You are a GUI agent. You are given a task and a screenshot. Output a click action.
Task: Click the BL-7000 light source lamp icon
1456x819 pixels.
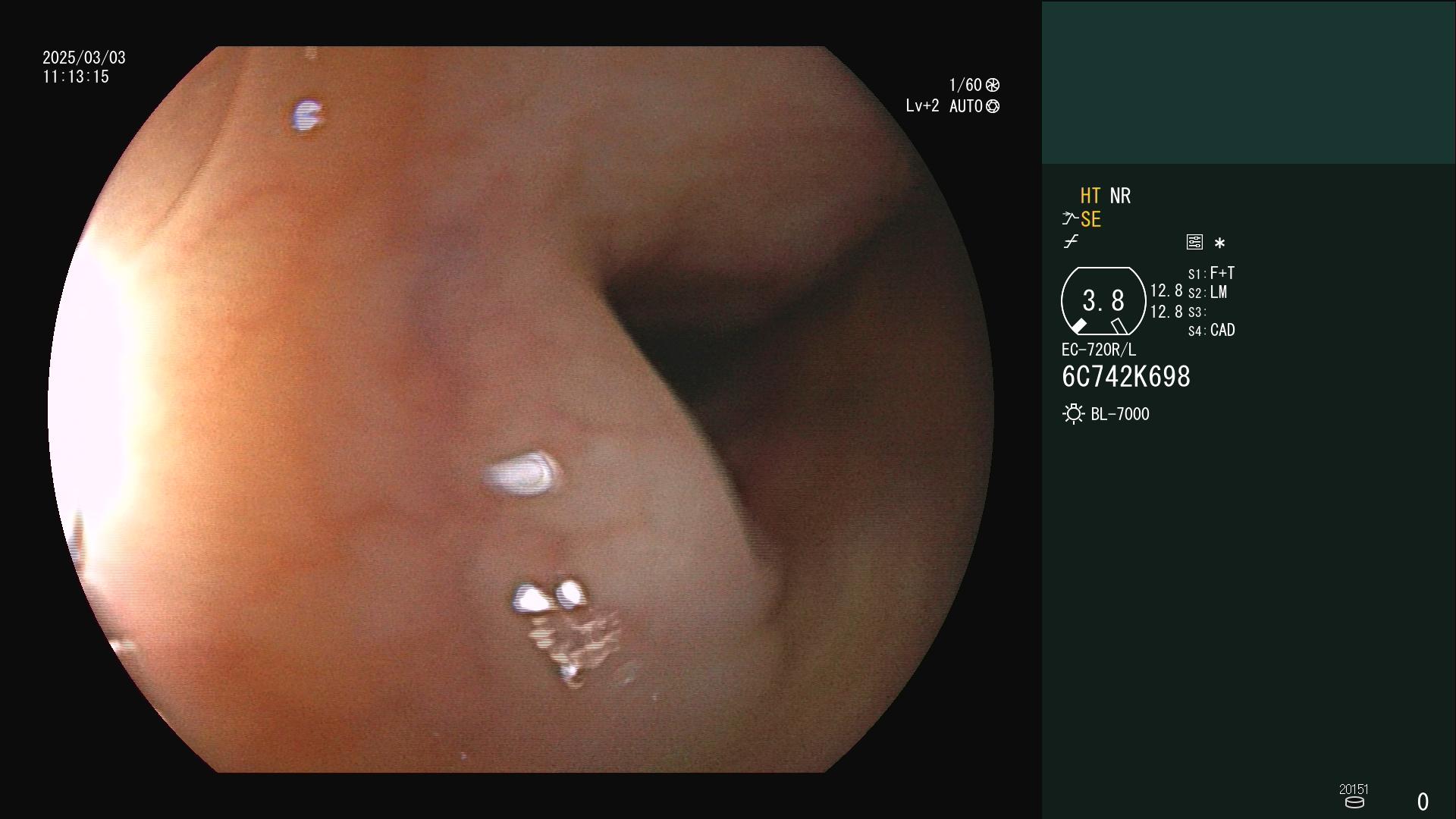click(1073, 414)
